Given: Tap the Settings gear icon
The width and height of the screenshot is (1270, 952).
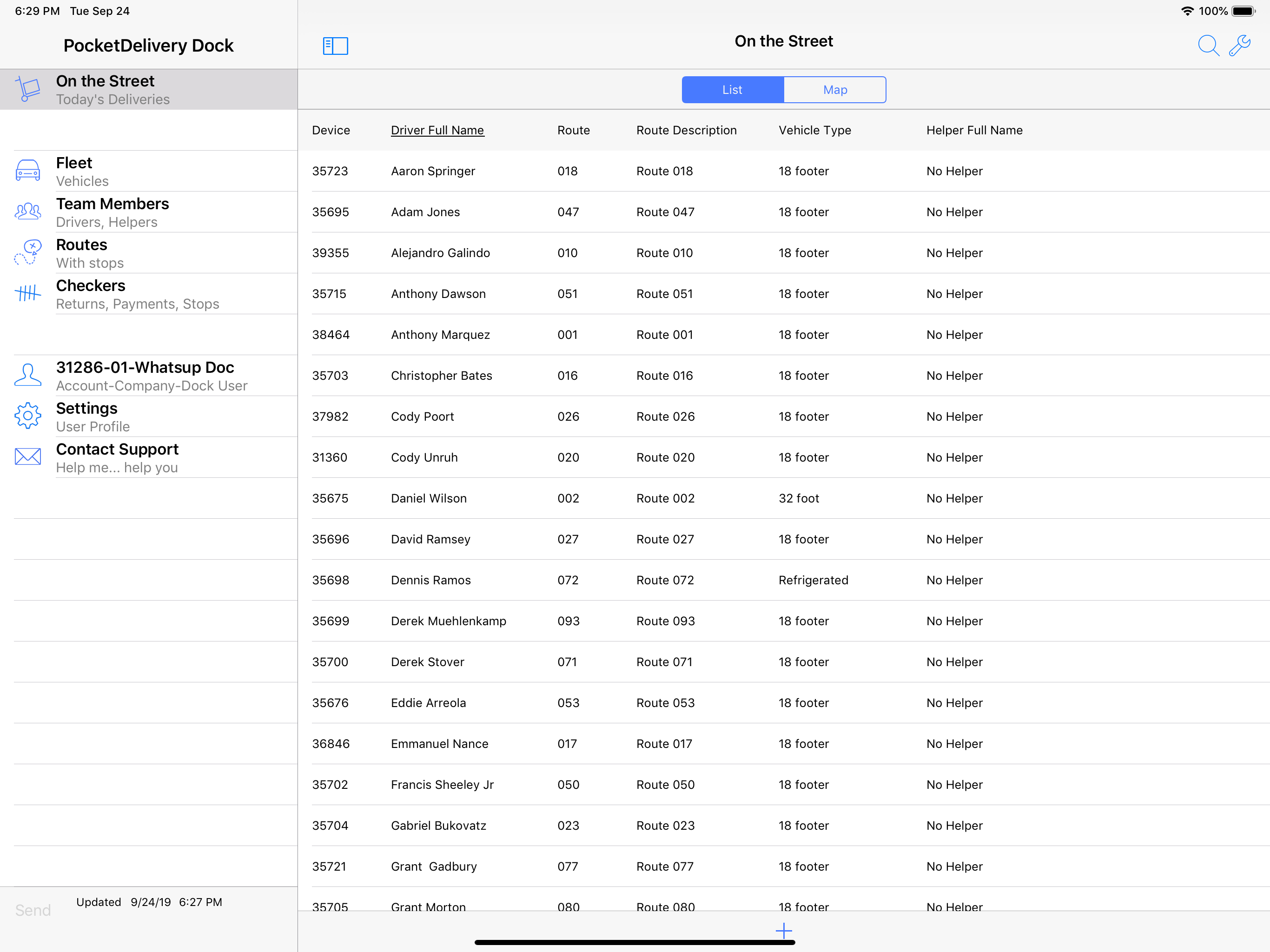Looking at the screenshot, I should click(27, 416).
